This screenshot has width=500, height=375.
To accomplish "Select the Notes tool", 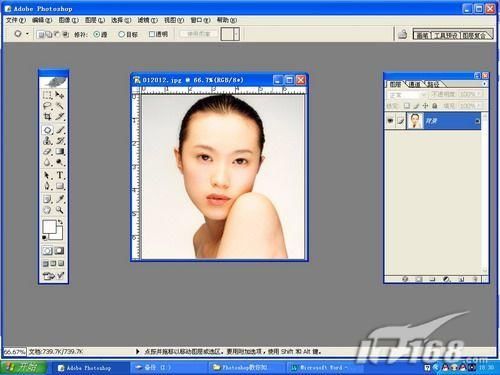I will [x=48, y=199].
